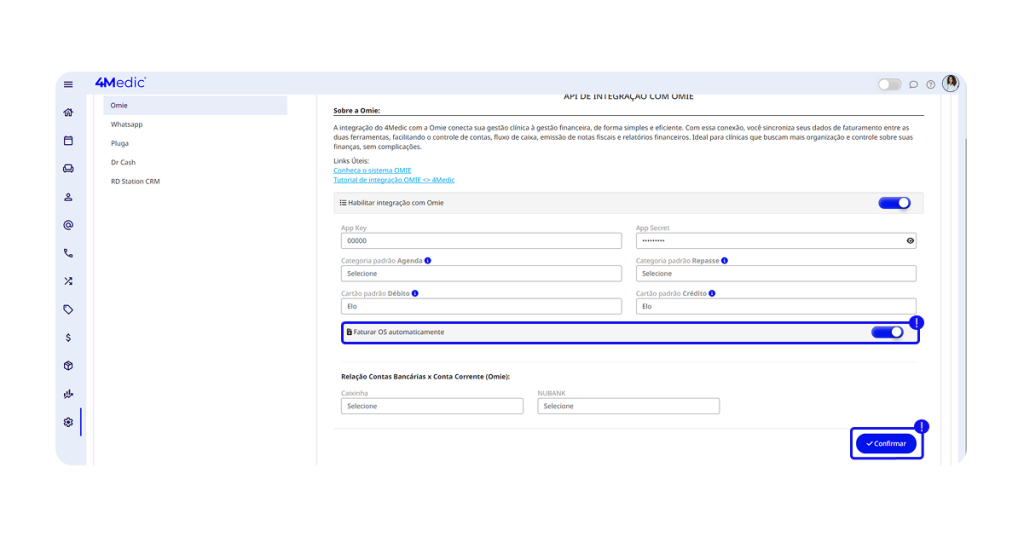Open Categoria padrão Agenda dropdown
This screenshot has height=537, width=1024.
481,273
